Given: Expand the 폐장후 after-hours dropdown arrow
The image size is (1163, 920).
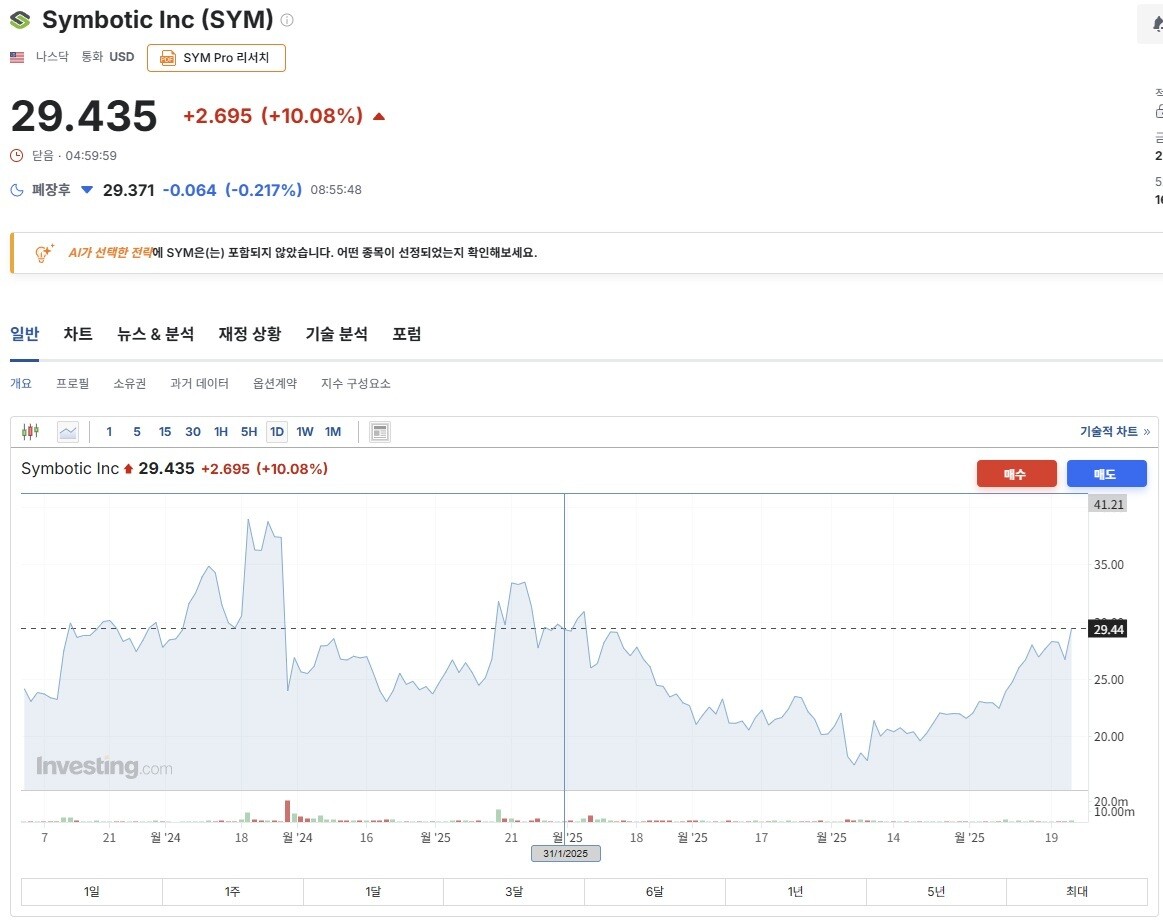Looking at the screenshot, I should [87, 190].
